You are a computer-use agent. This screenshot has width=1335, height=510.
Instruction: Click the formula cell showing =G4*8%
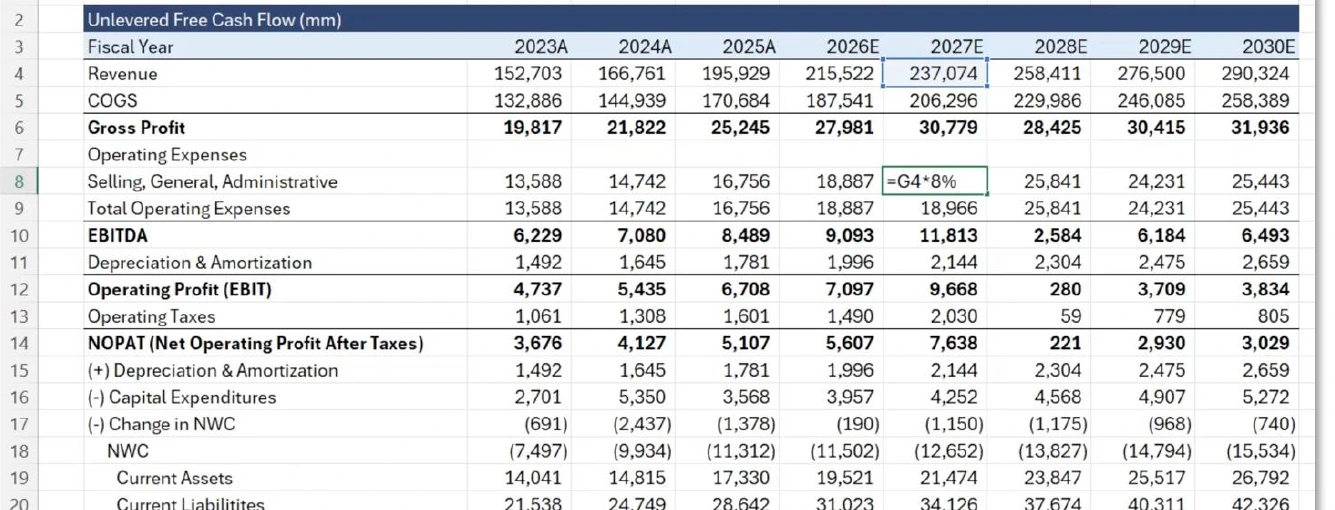coord(935,181)
